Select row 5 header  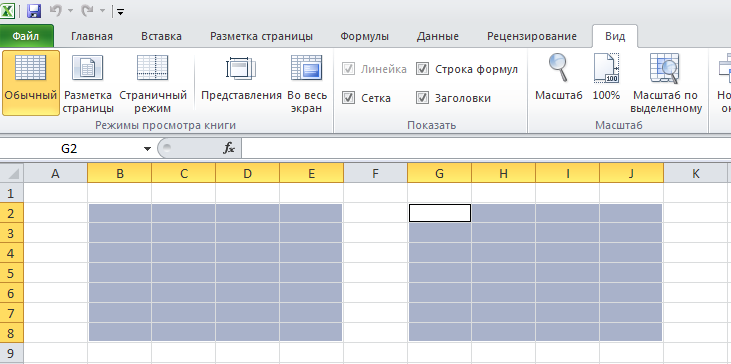[x=12, y=273]
